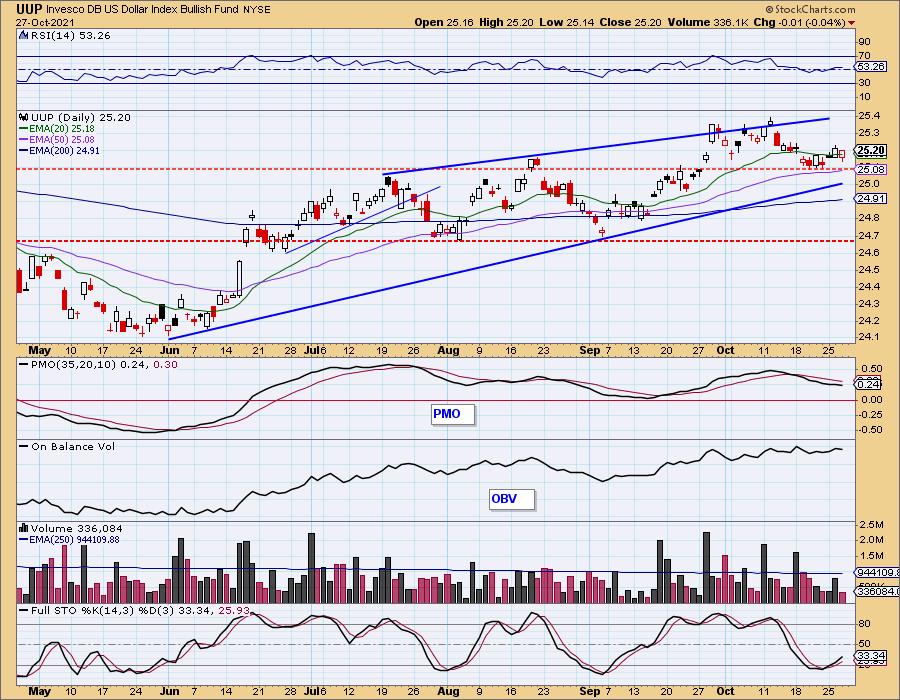900x700 pixels.
Task: Click the volume bars icon beside Volume 336,084
Action: click(x=24, y=528)
